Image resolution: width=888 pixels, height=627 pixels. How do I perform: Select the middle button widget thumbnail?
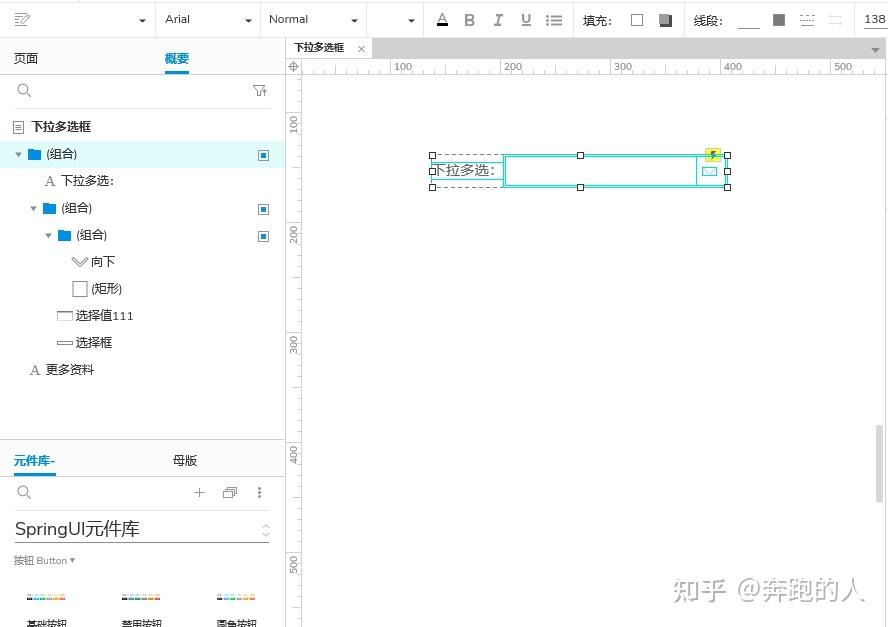(141, 598)
